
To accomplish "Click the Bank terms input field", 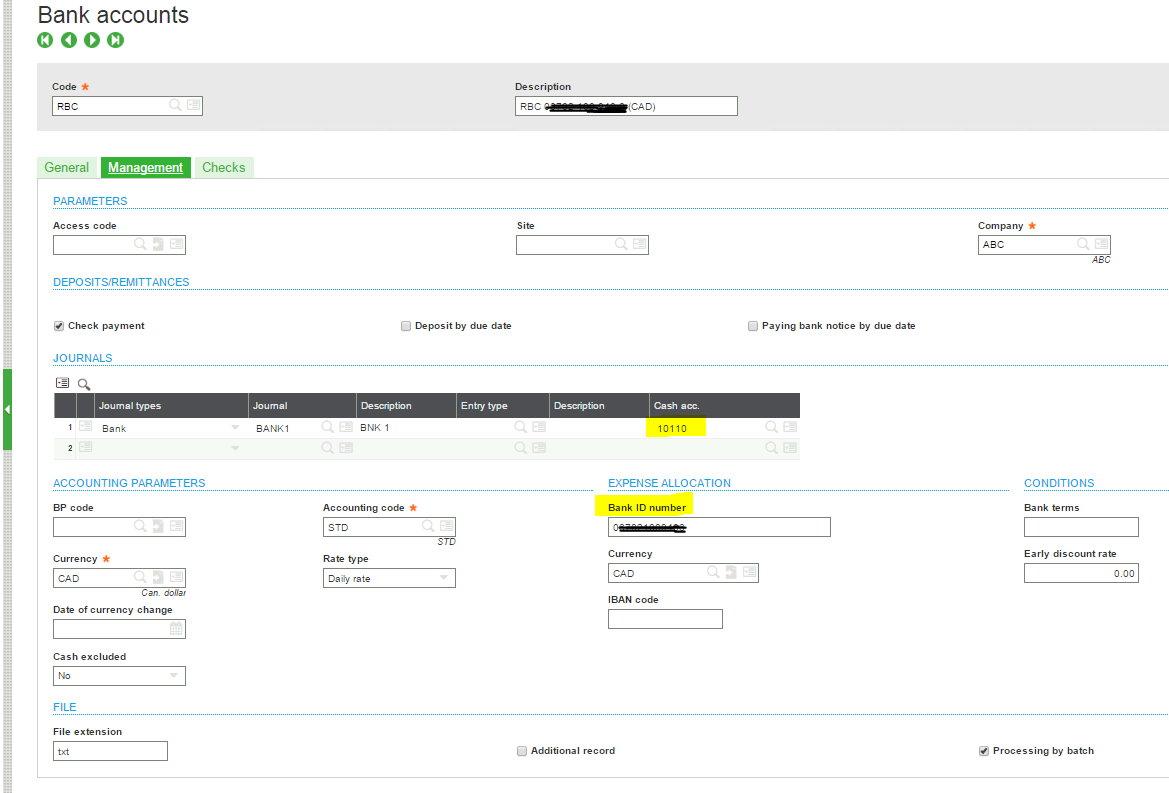I will point(1081,527).
